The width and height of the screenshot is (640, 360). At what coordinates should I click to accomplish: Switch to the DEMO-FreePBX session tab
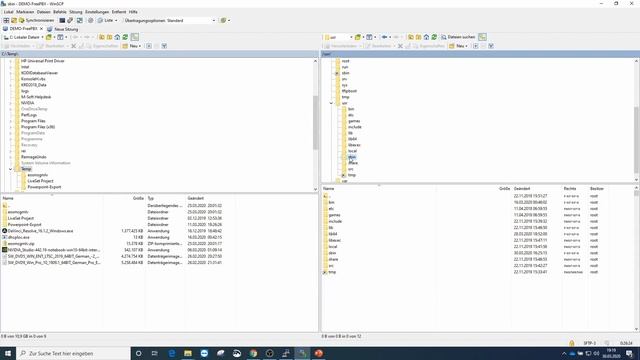click(x=23, y=29)
